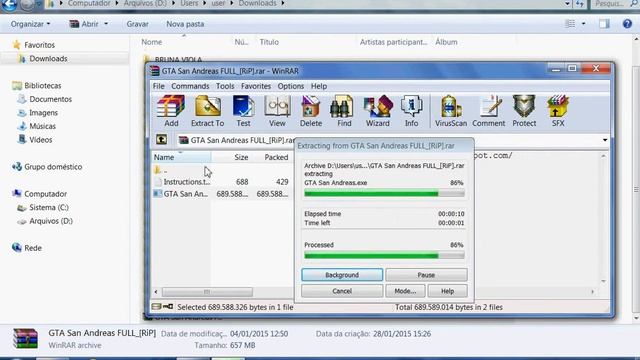Click the Mode... button

(405, 291)
